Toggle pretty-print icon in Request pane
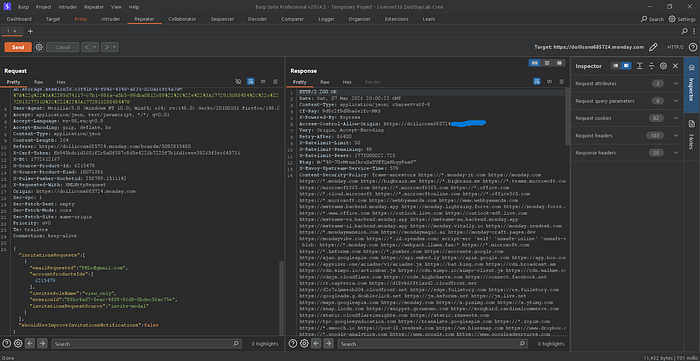 [251, 82]
